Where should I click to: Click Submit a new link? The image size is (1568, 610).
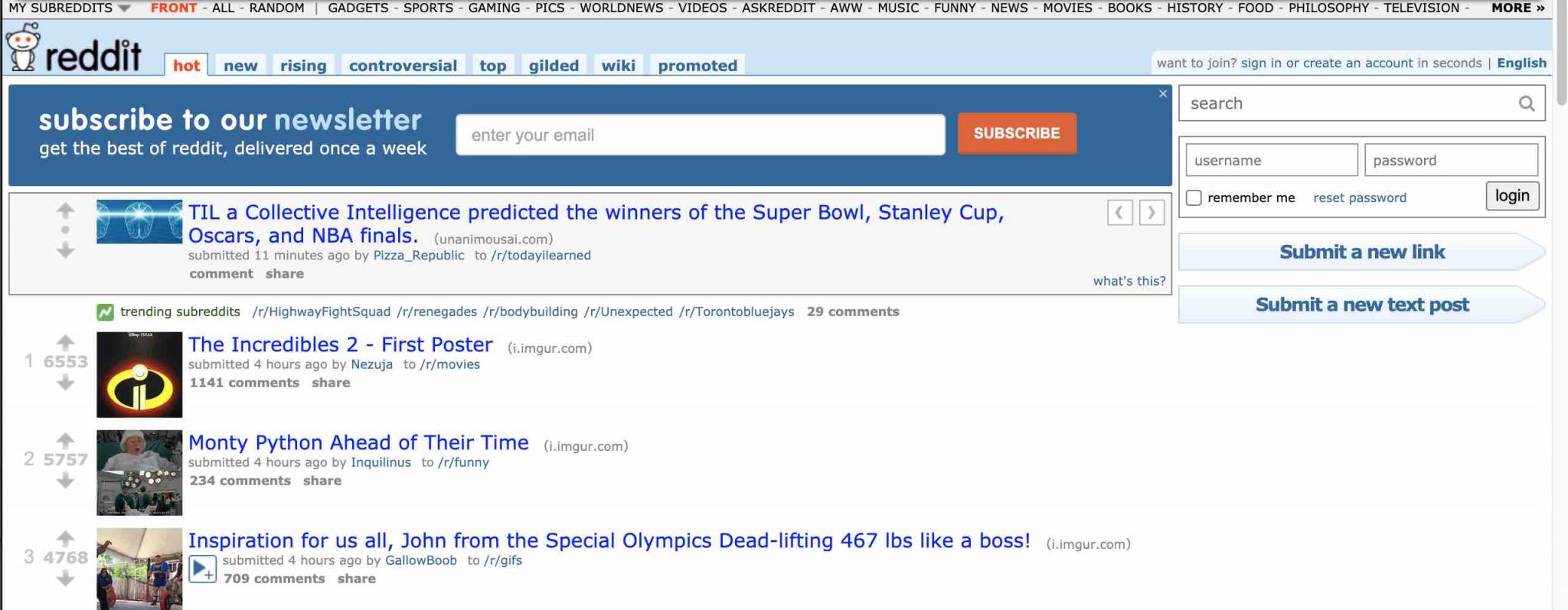tap(1363, 251)
